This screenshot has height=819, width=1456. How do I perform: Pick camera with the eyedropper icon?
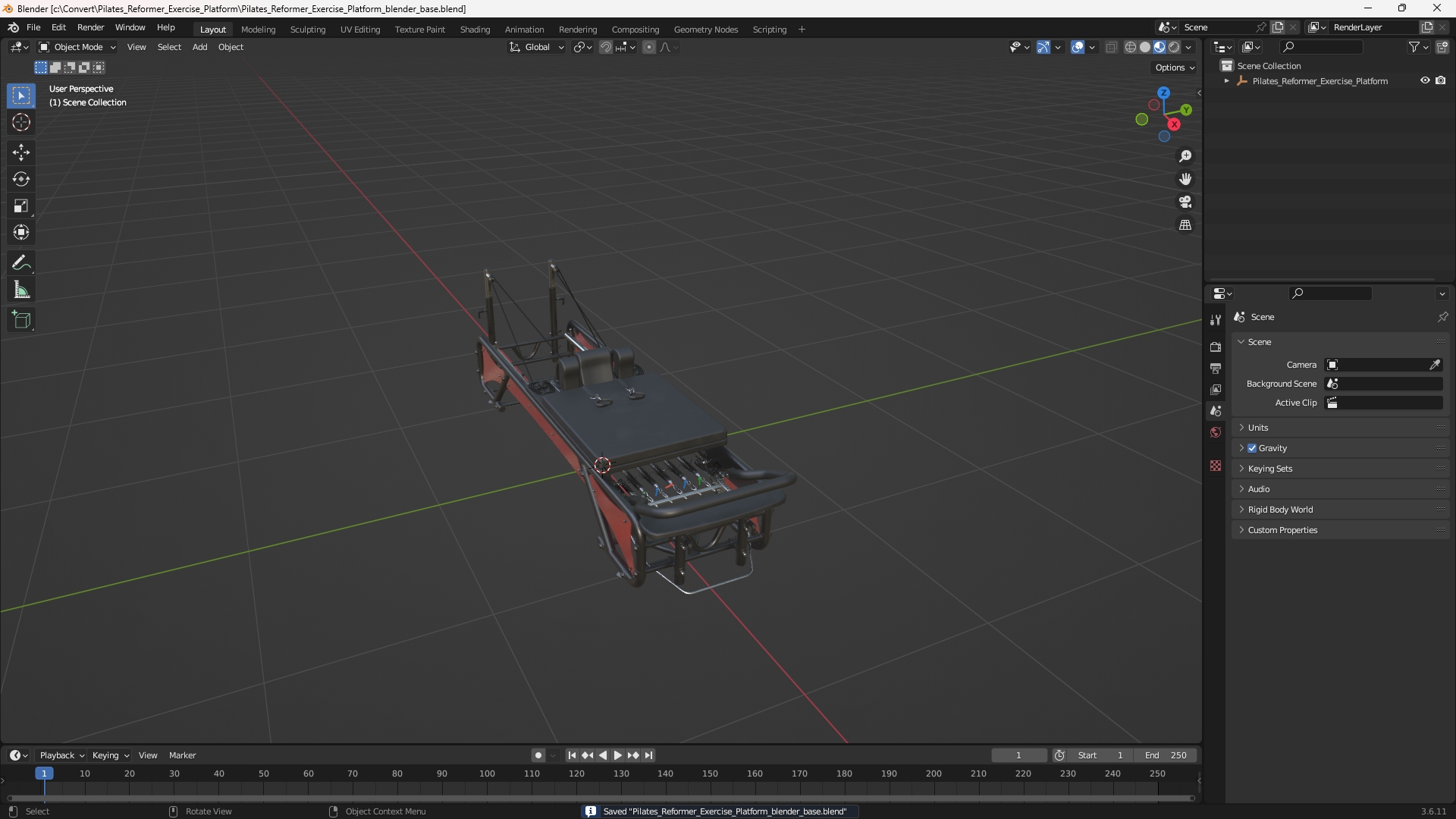click(x=1435, y=365)
